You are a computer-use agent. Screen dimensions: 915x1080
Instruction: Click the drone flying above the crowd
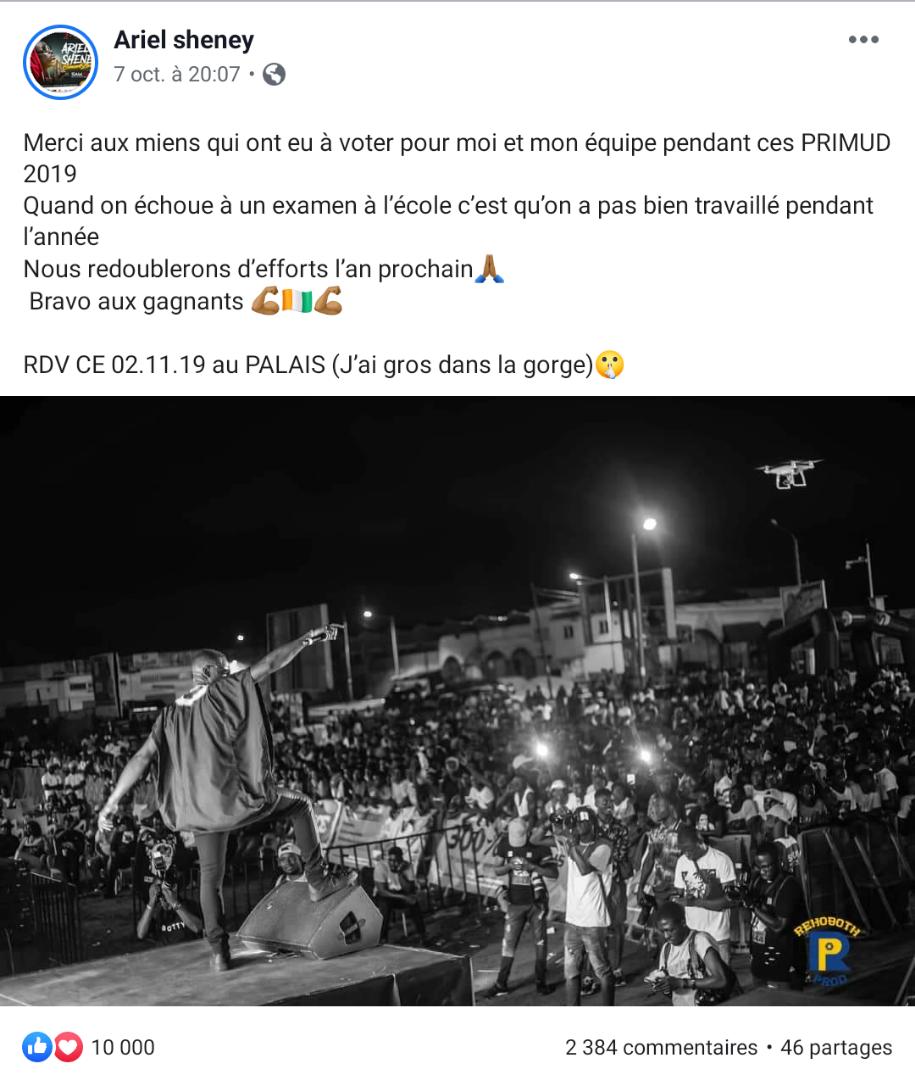pos(789,474)
